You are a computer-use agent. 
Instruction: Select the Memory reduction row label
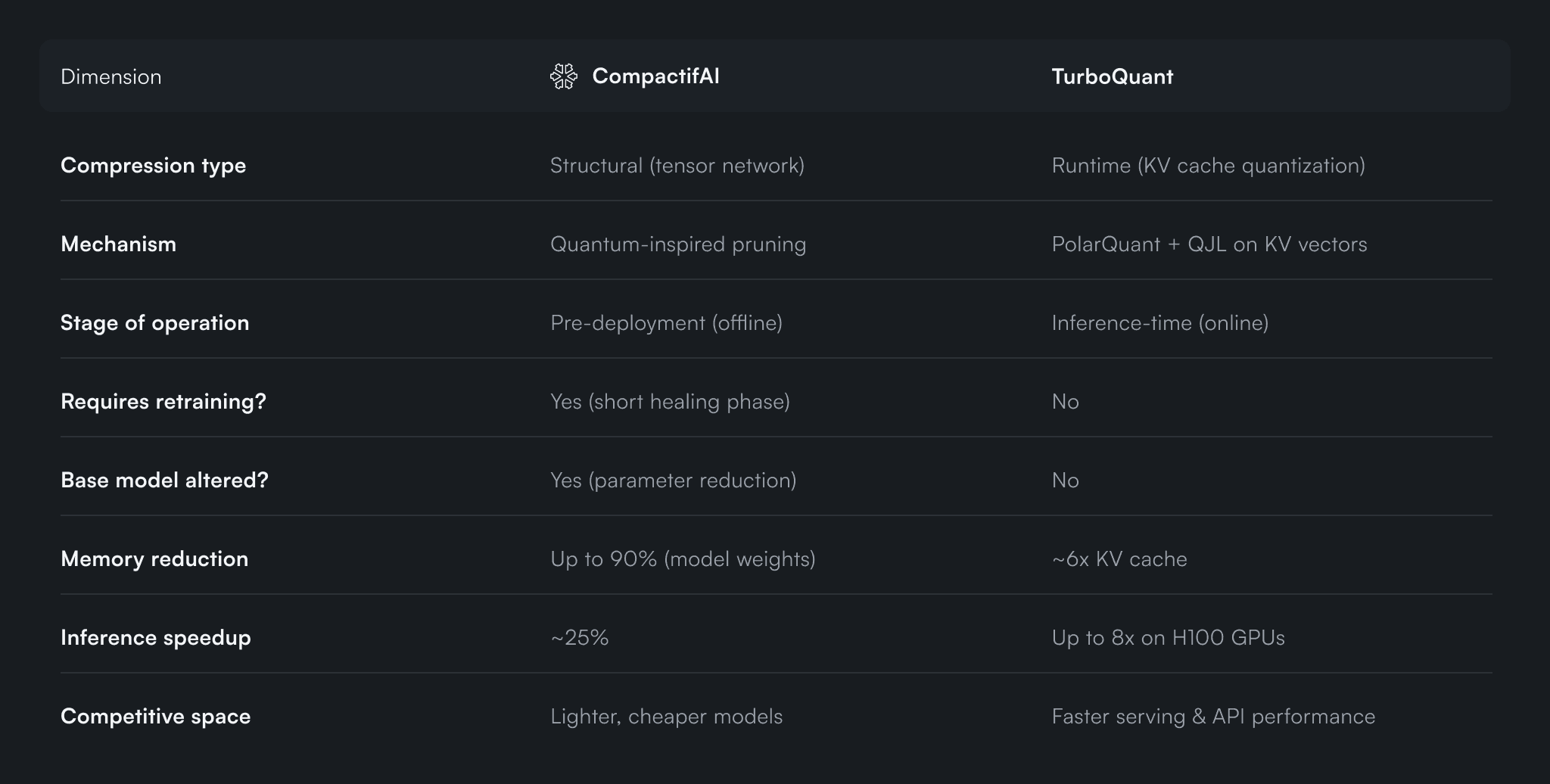[154, 559]
